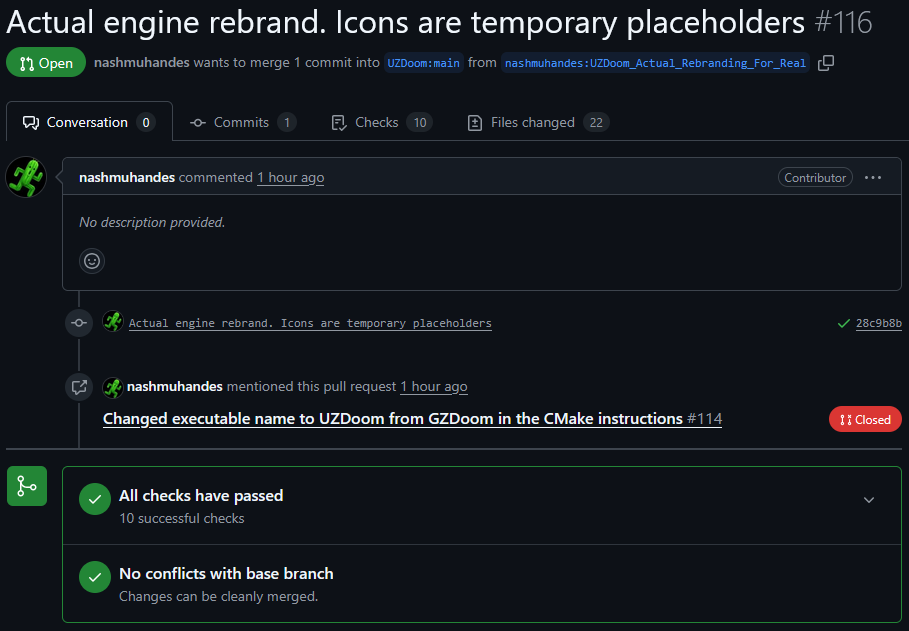Click the 'Changes can be cleanly merged.' text
The width and height of the screenshot is (909, 631).
[219, 596]
